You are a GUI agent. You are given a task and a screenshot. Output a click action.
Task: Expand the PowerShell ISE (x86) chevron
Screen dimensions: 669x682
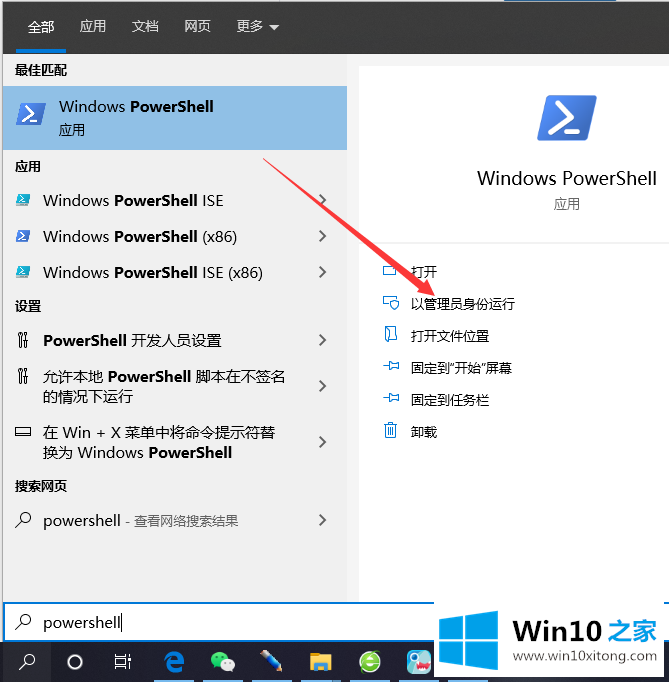(x=322, y=272)
